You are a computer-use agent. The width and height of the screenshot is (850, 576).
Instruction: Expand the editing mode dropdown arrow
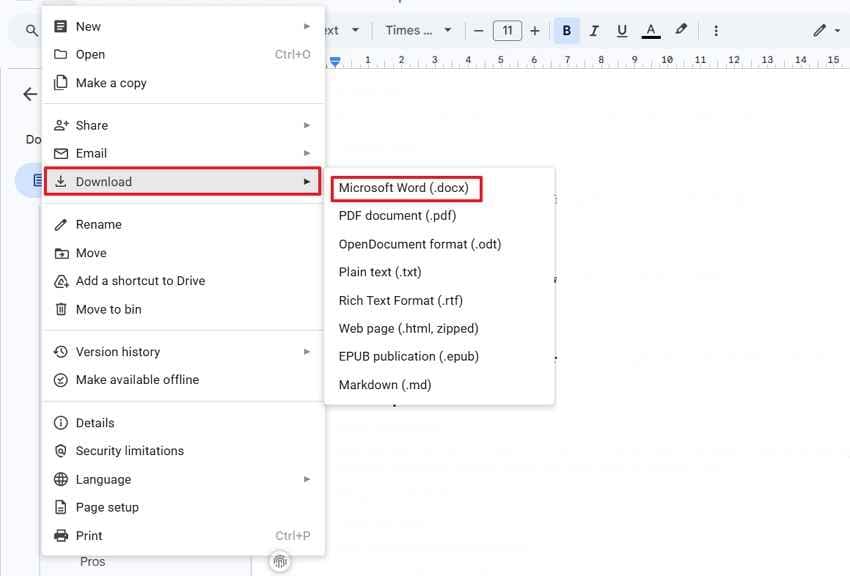click(838, 31)
